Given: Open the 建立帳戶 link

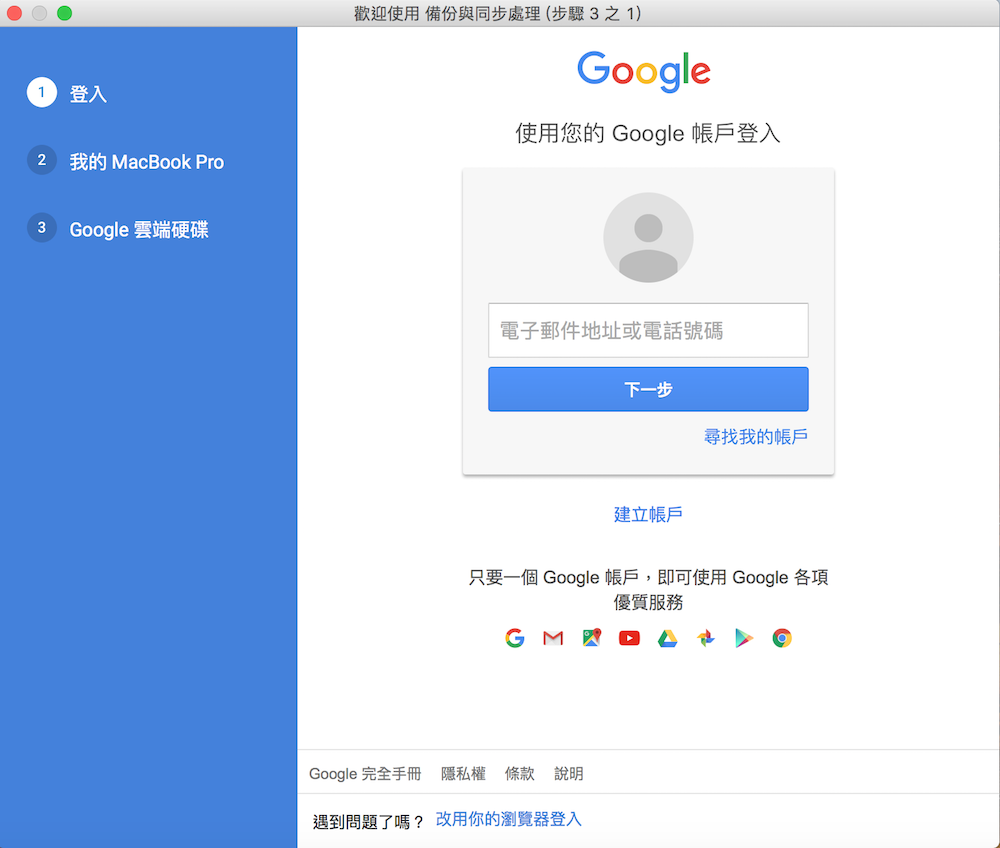Looking at the screenshot, I should (x=647, y=513).
